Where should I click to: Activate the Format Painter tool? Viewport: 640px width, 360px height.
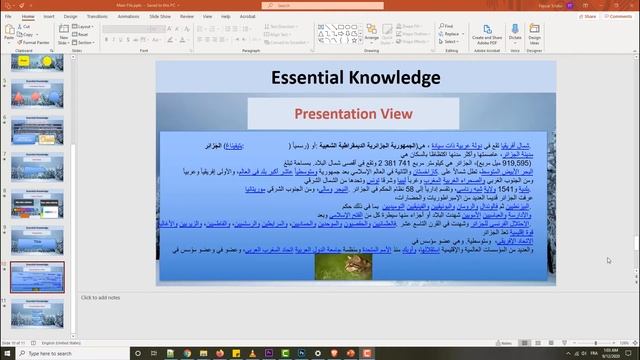[x=33, y=42]
